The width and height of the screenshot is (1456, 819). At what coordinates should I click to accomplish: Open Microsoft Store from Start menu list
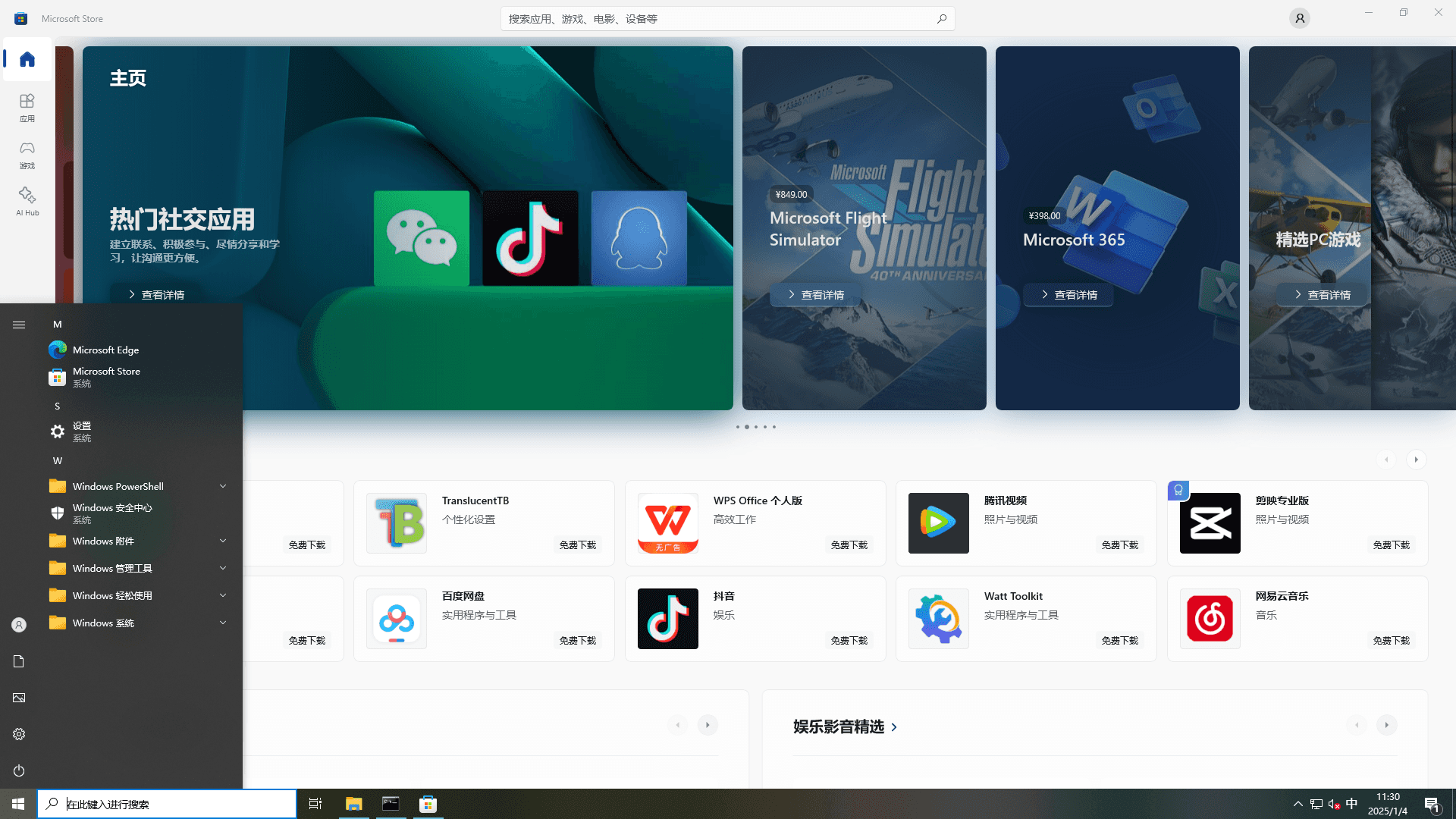click(x=140, y=377)
